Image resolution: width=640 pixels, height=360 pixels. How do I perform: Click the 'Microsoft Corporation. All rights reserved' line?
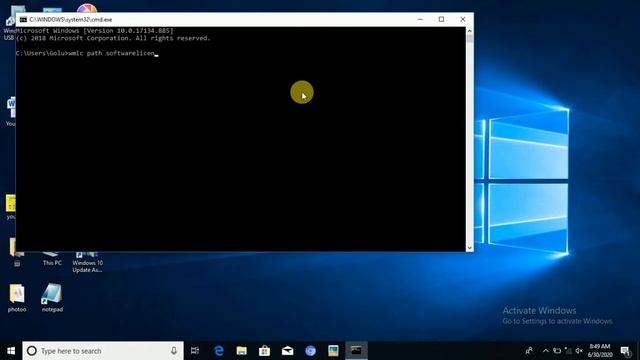pos(113,38)
